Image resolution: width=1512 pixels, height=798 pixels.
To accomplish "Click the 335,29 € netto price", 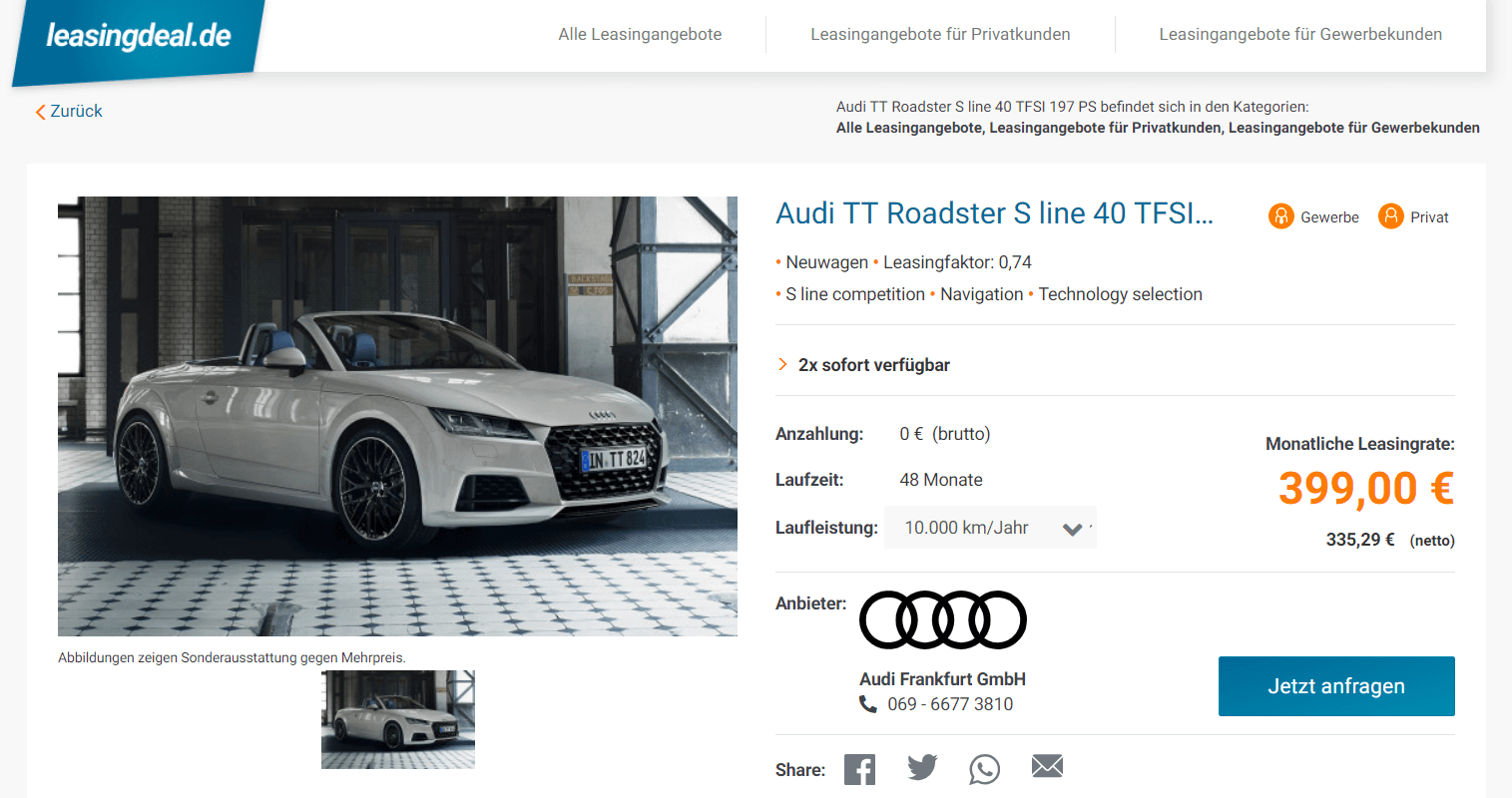I will click(1359, 540).
